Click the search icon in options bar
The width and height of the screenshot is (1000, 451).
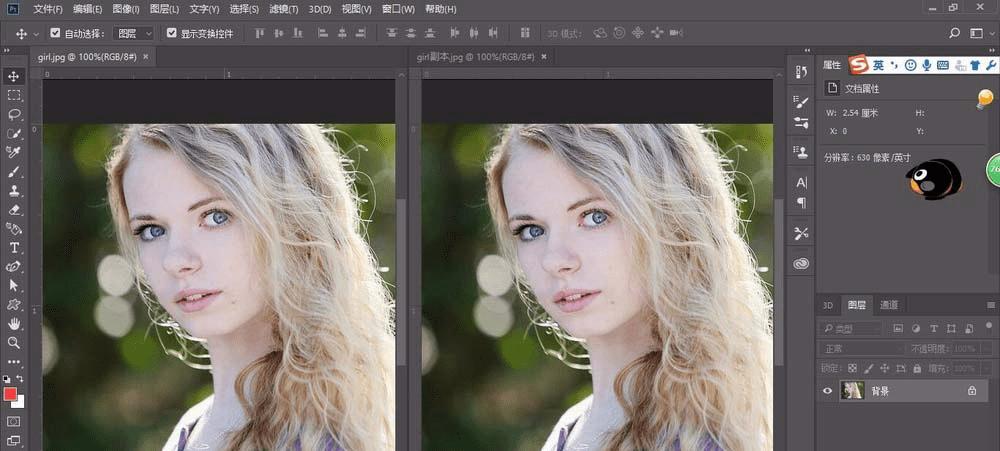click(953, 33)
